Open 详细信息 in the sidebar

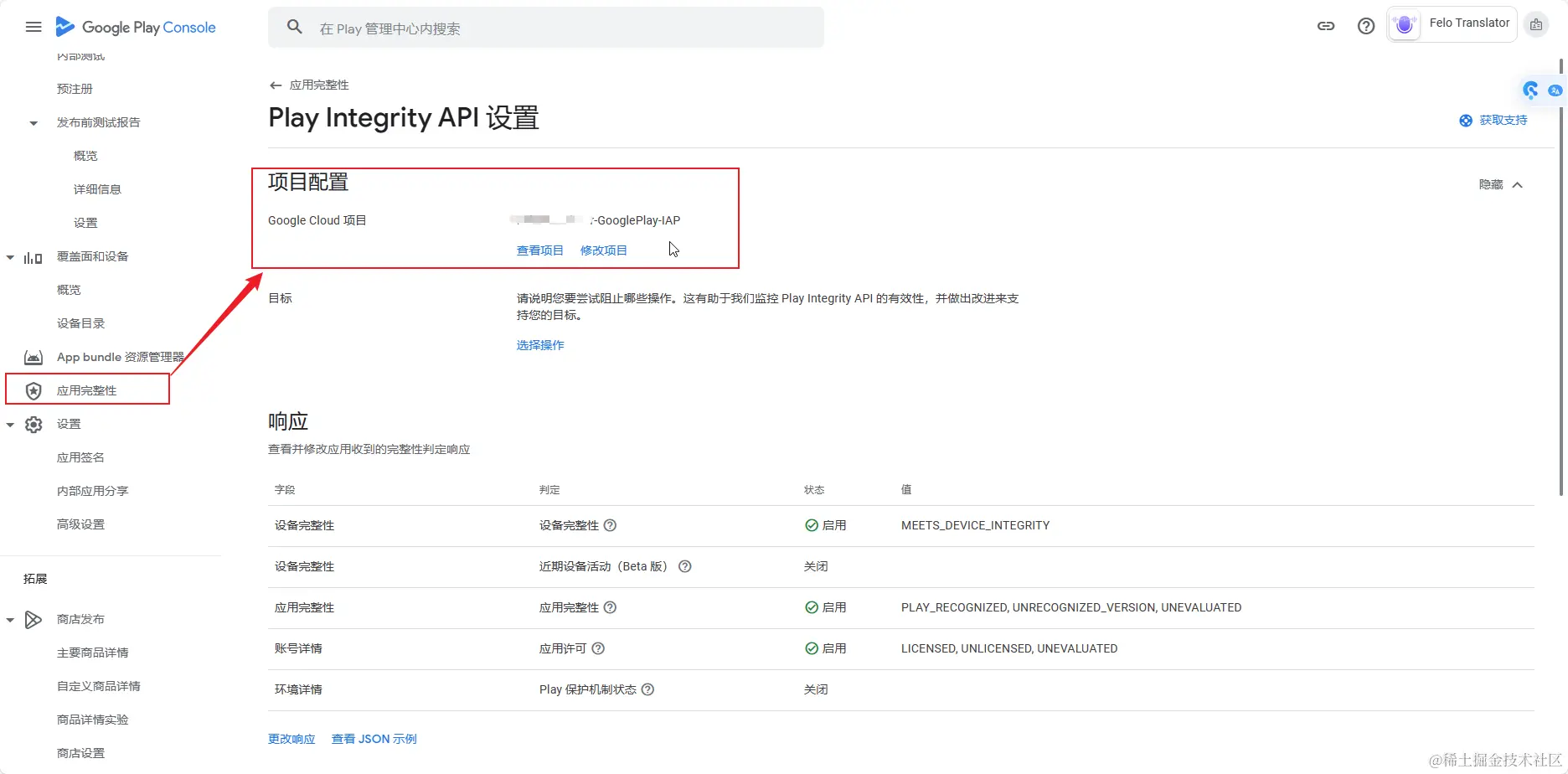point(97,189)
